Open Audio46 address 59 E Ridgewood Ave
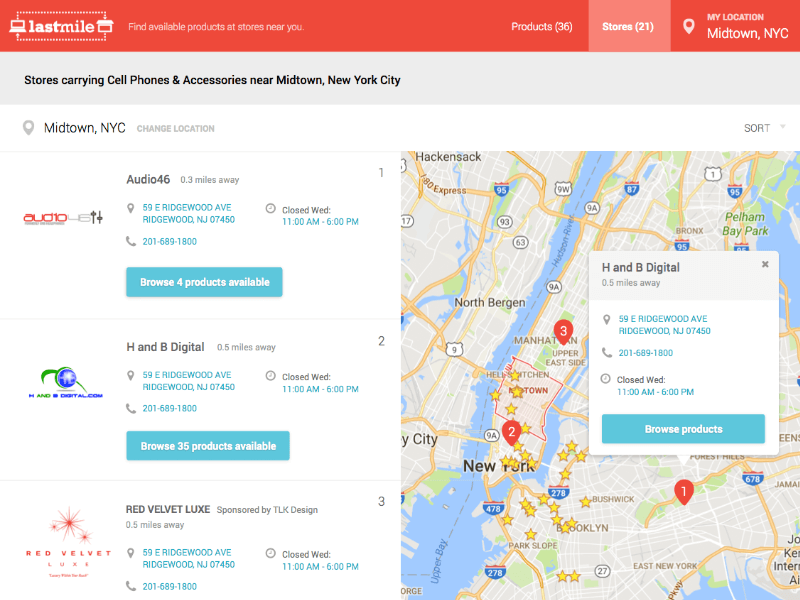This screenshot has height=600, width=800. (188, 214)
